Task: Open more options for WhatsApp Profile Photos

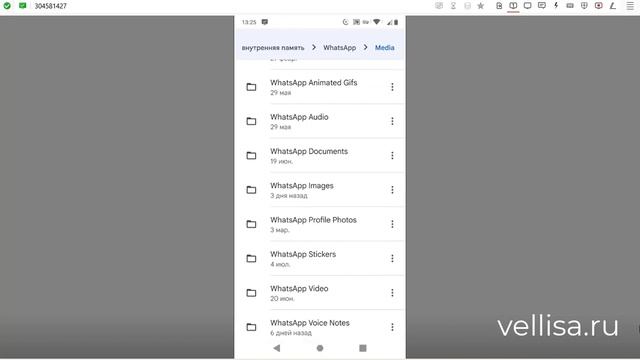Action: tap(392, 224)
